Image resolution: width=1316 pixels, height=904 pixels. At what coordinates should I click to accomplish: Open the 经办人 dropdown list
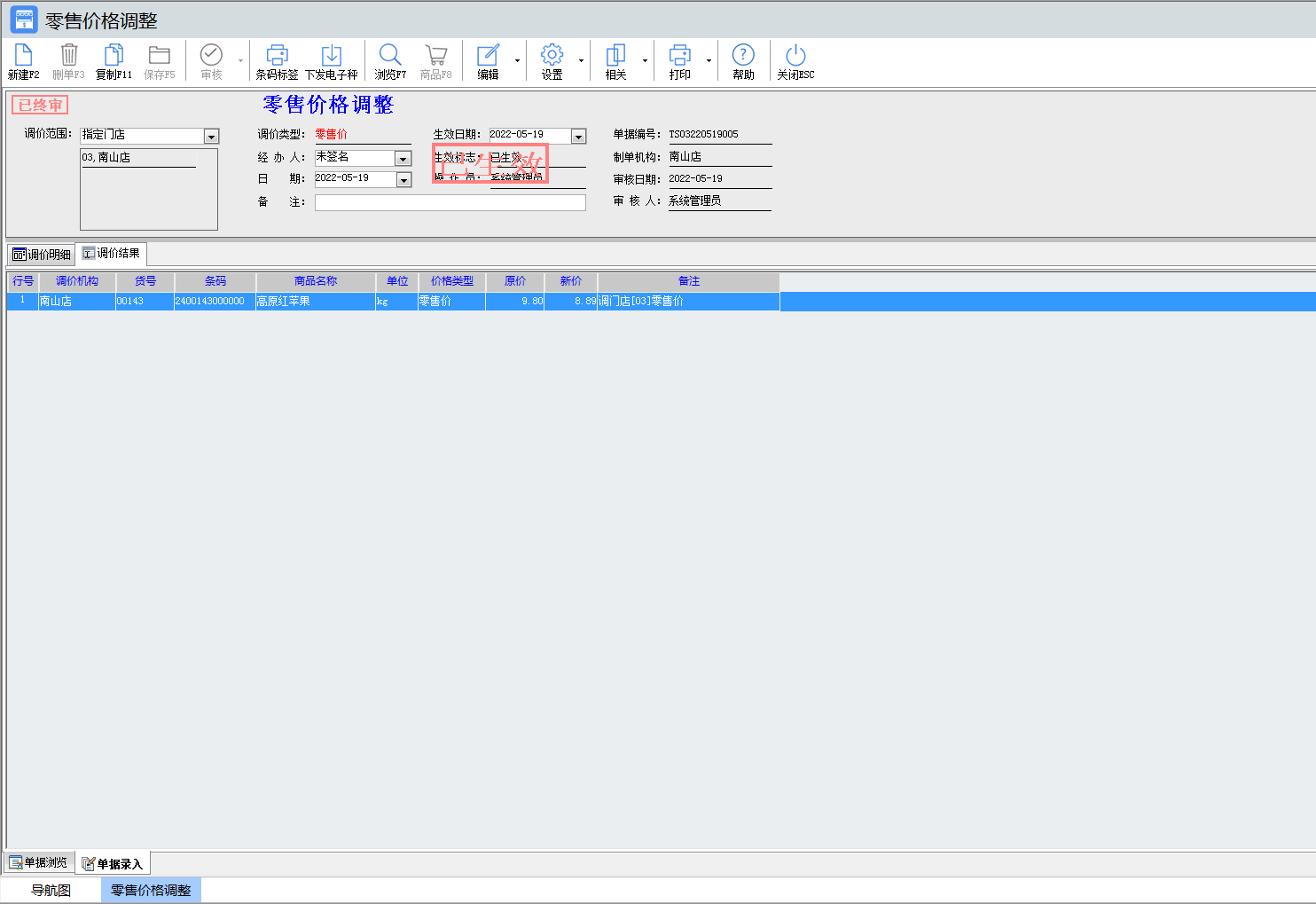tap(403, 159)
